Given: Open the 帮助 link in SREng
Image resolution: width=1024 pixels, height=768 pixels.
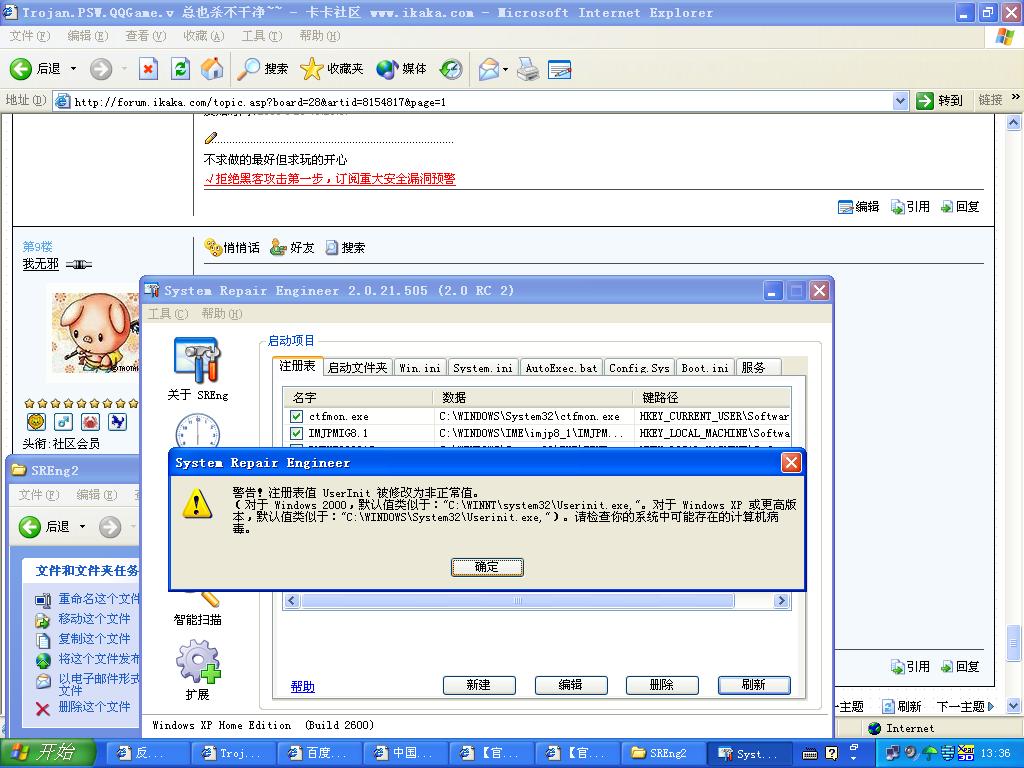Looking at the screenshot, I should [302, 686].
